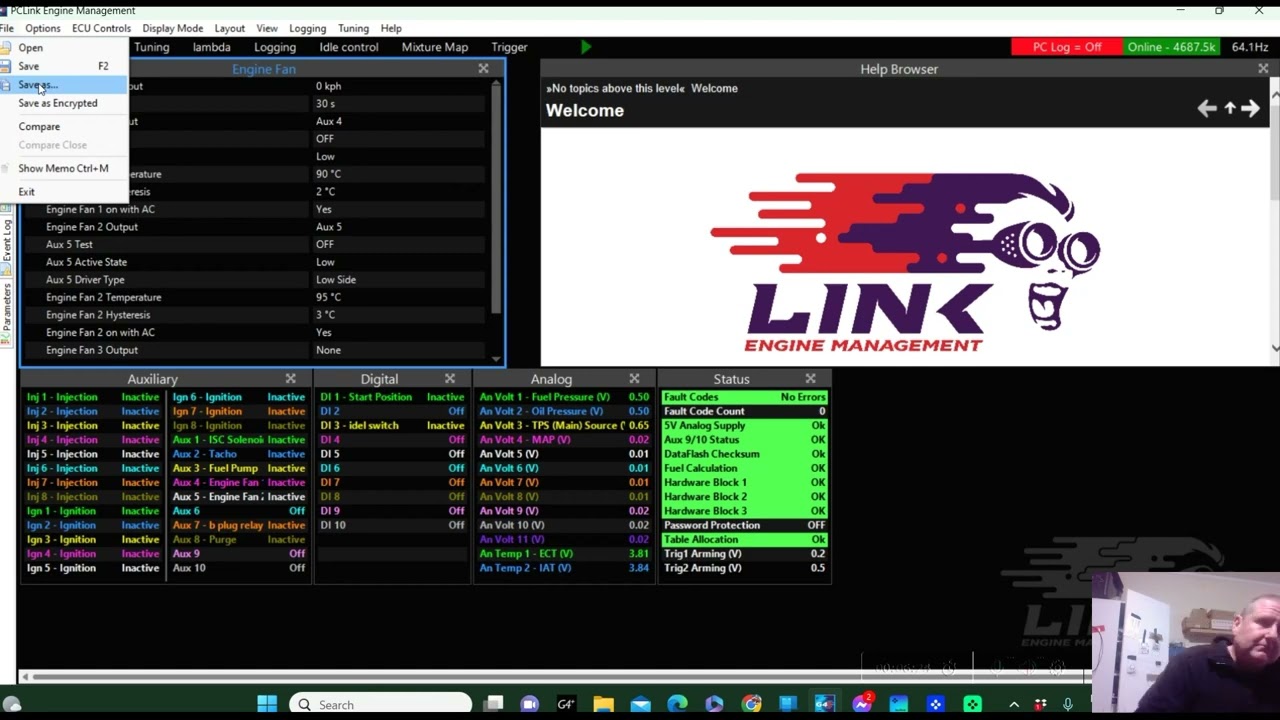Click the green play arrow icon
Screen dimensions: 1280x720
click(x=586, y=47)
